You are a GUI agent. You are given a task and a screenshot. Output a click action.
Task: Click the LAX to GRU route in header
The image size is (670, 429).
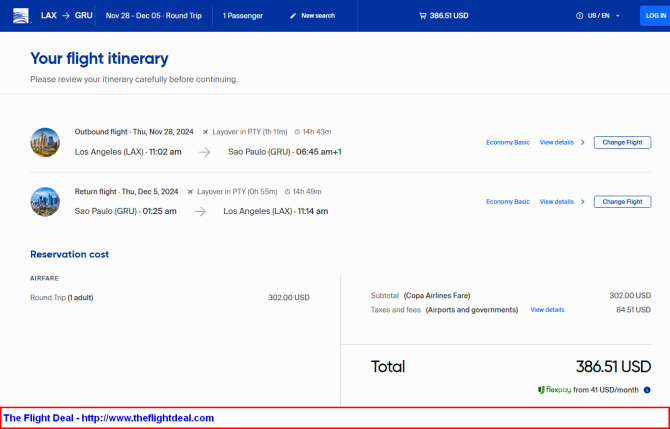click(x=67, y=16)
